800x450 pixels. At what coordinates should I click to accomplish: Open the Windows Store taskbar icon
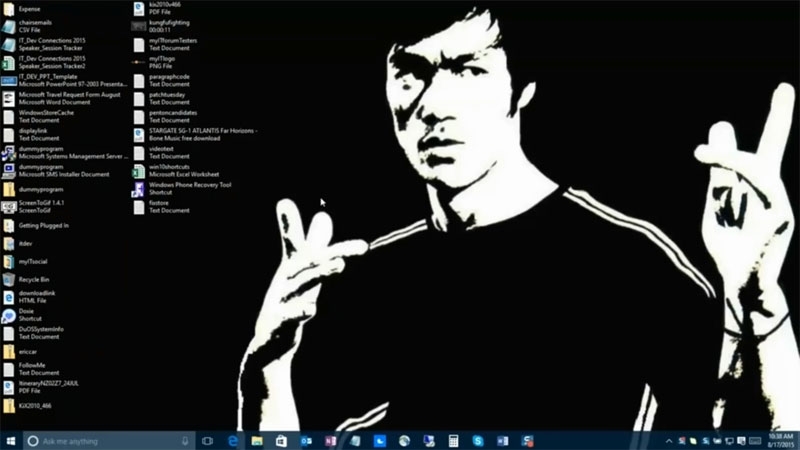coord(281,441)
